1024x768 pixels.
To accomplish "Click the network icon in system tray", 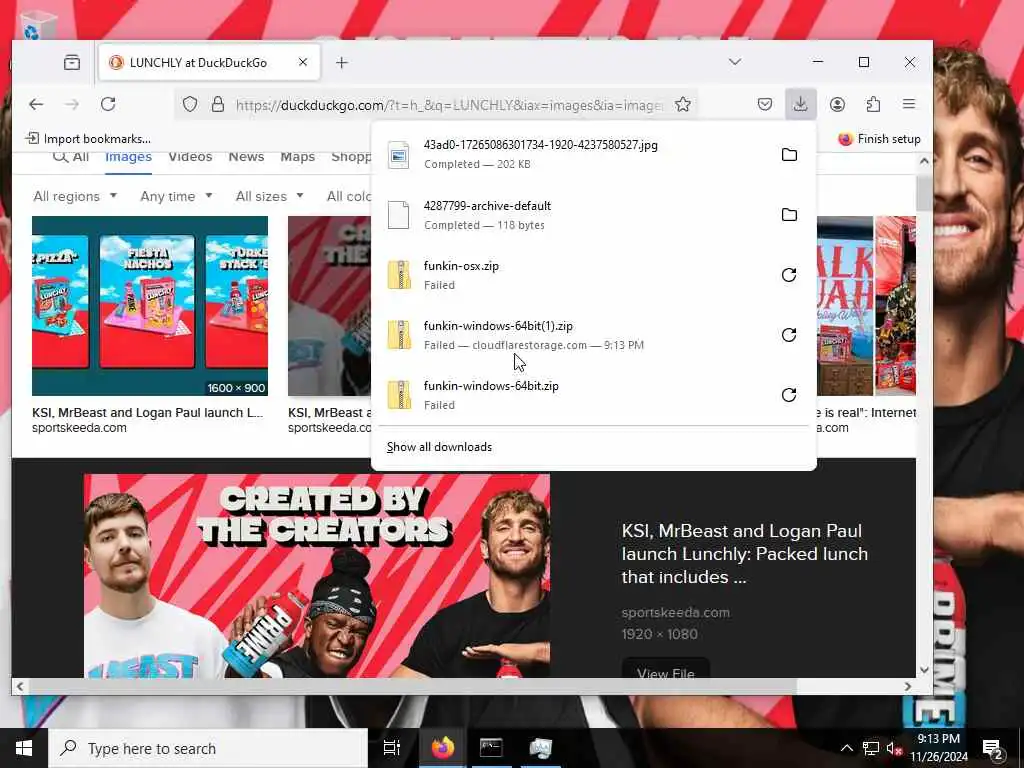I will point(871,748).
